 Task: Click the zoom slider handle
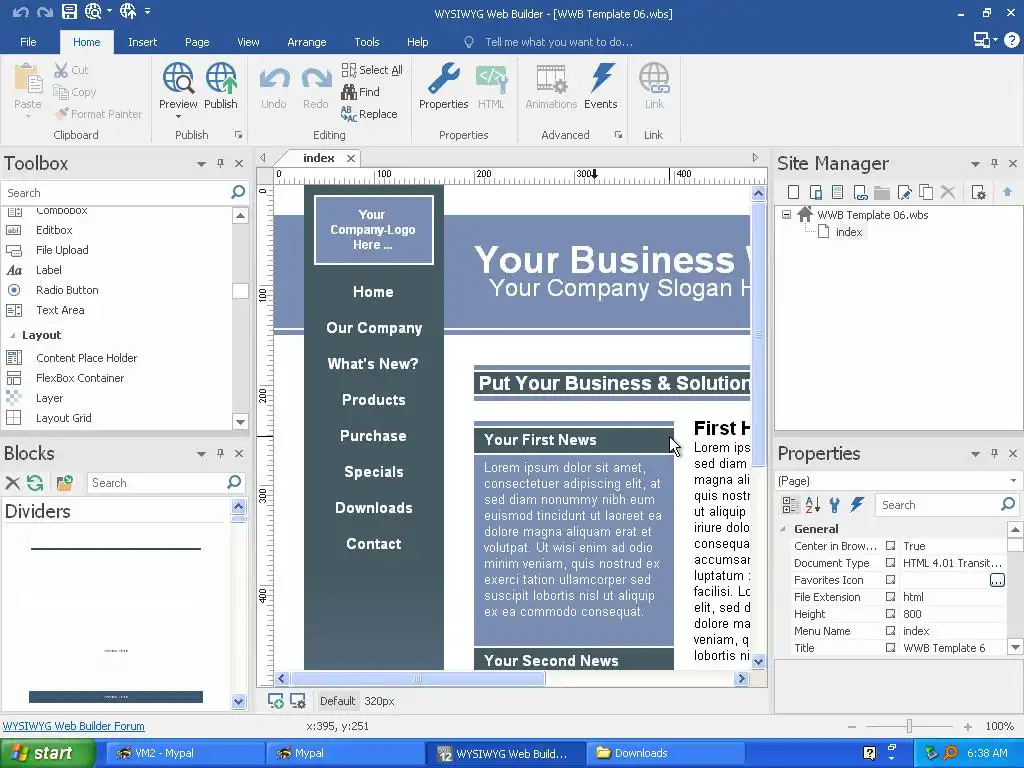tap(909, 726)
